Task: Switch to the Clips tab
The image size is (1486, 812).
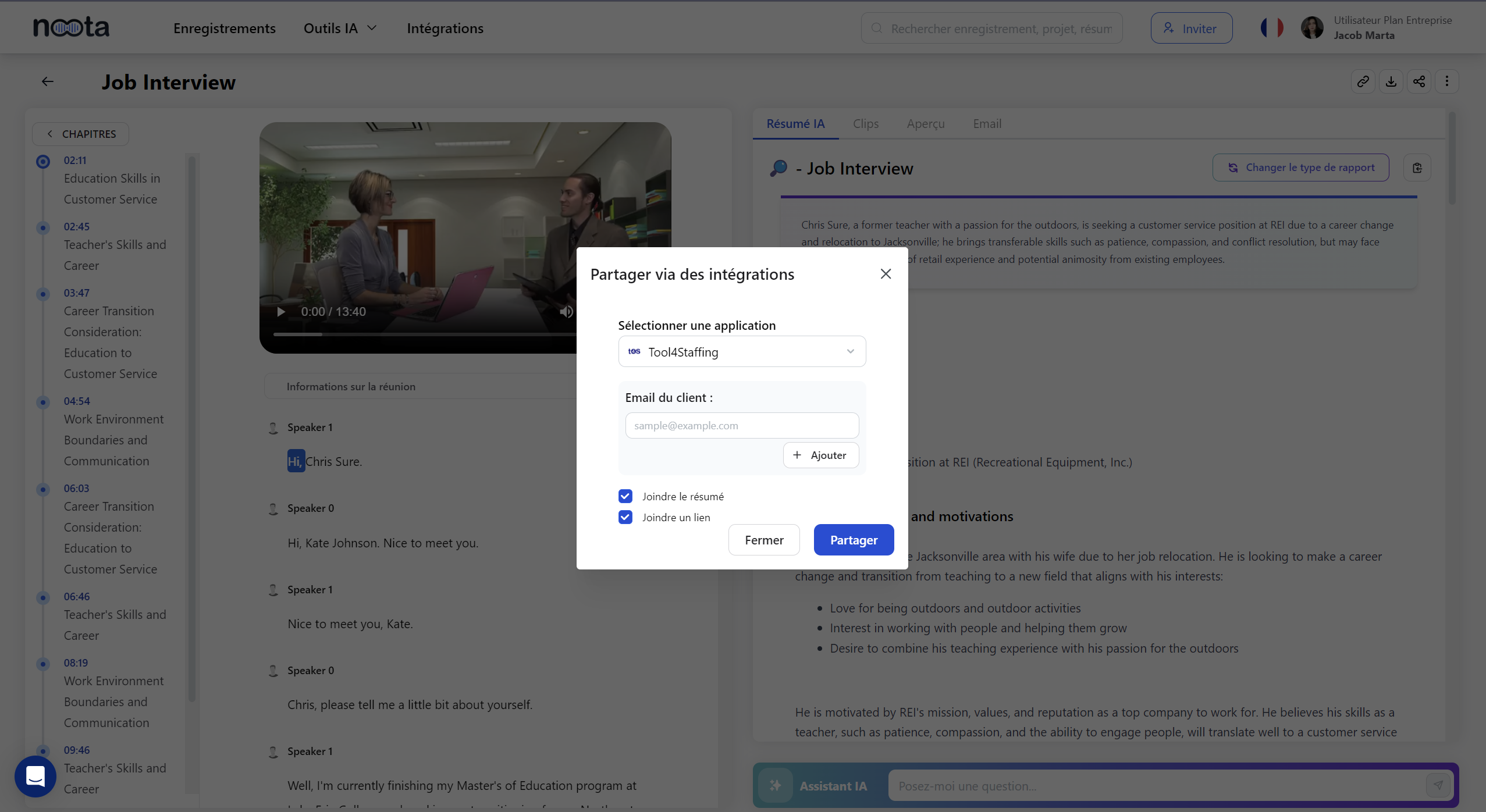Action: pyautogui.click(x=865, y=124)
